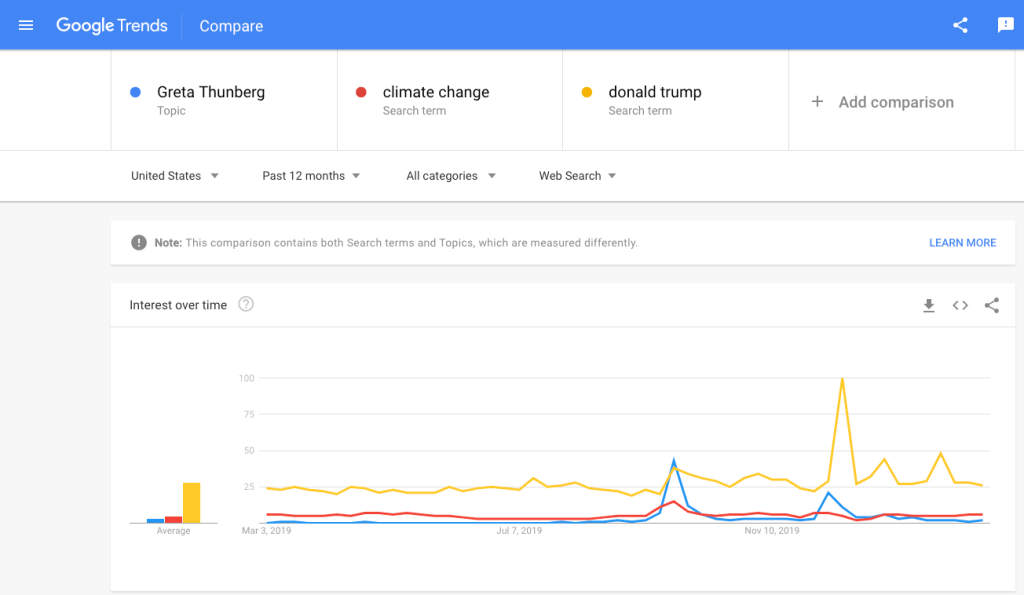Screen dimensions: 1024x595
Task: Download the Interest over time CSV
Action: (x=928, y=306)
